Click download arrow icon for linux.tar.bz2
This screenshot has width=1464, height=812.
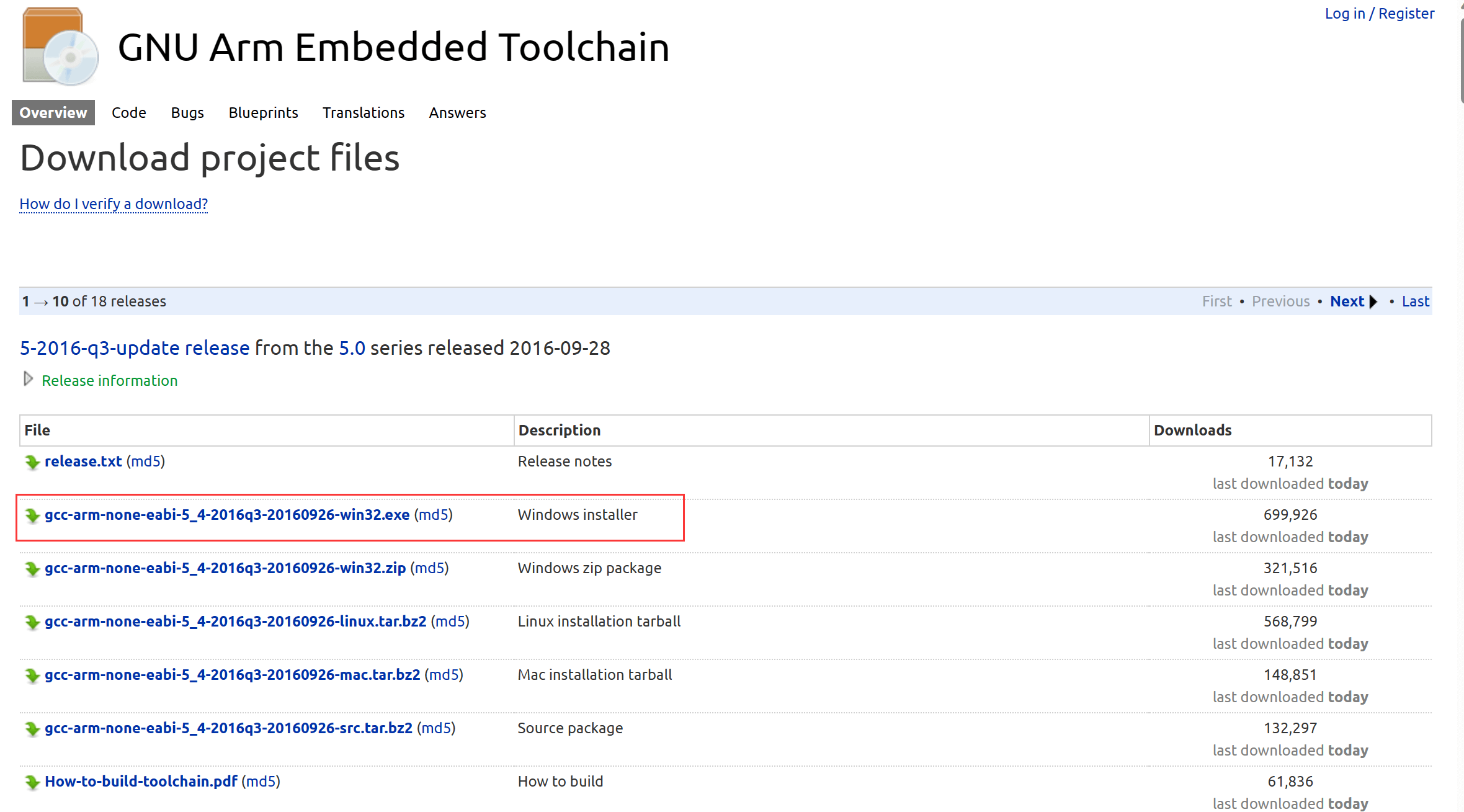pyautogui.click(x=32, y=622)
